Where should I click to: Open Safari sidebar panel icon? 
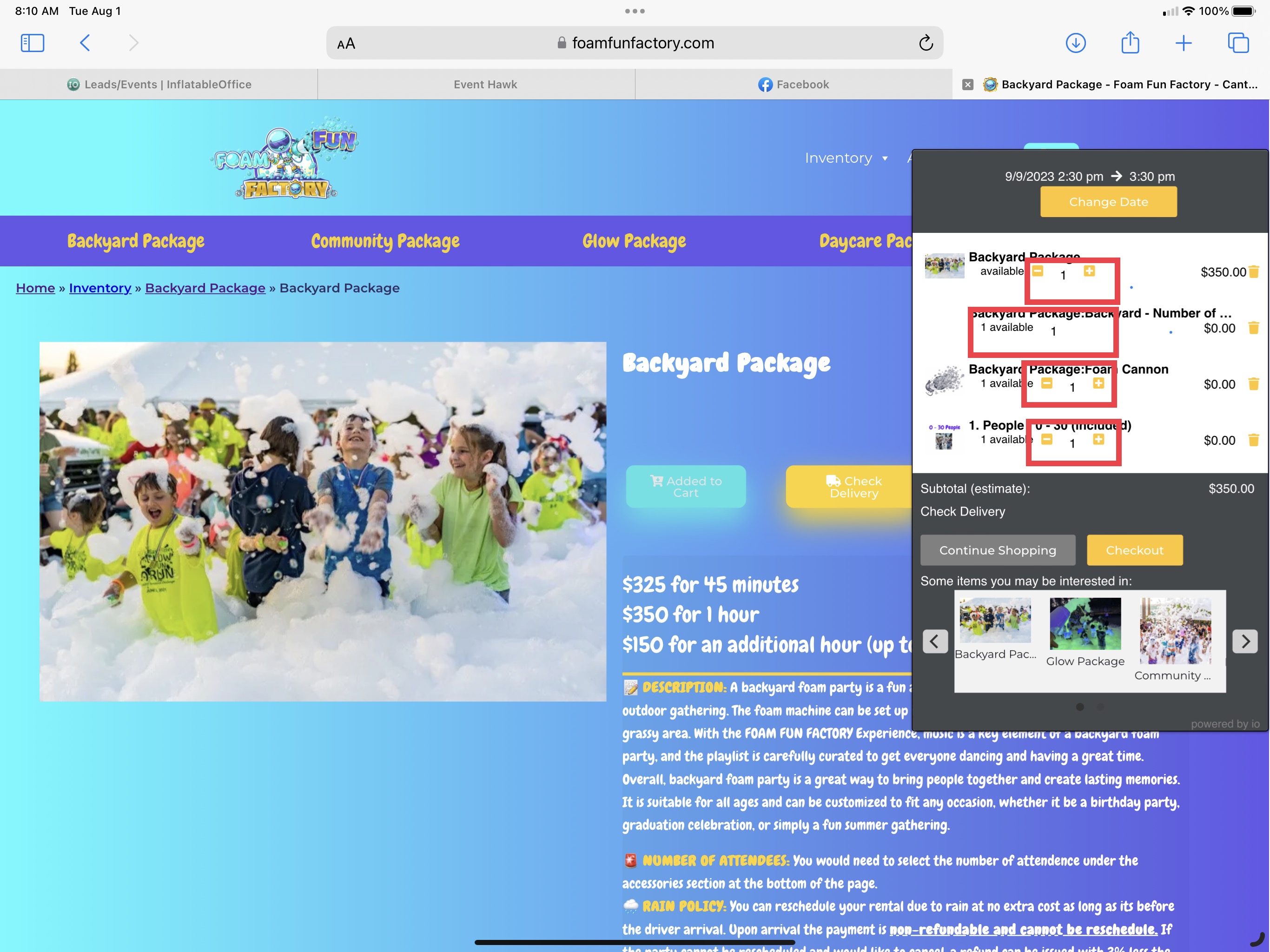click(x=32, y=43)
